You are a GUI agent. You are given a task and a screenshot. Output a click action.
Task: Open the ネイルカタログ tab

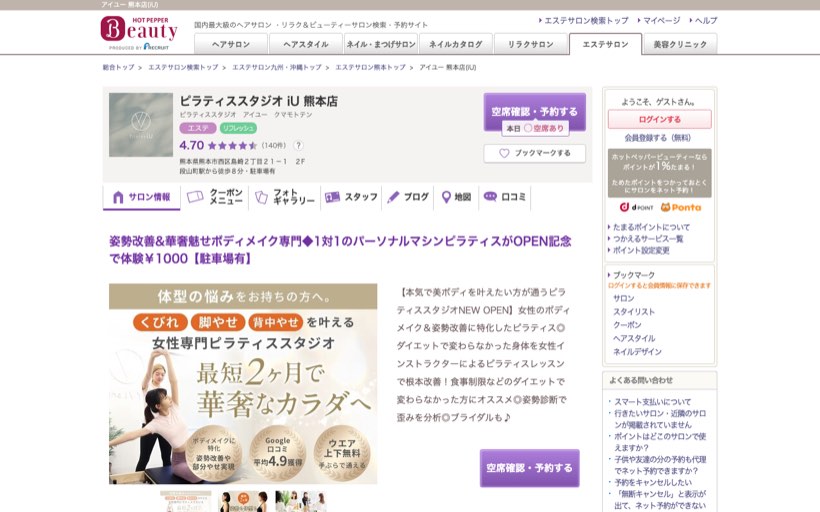click(x=455, y=44)
